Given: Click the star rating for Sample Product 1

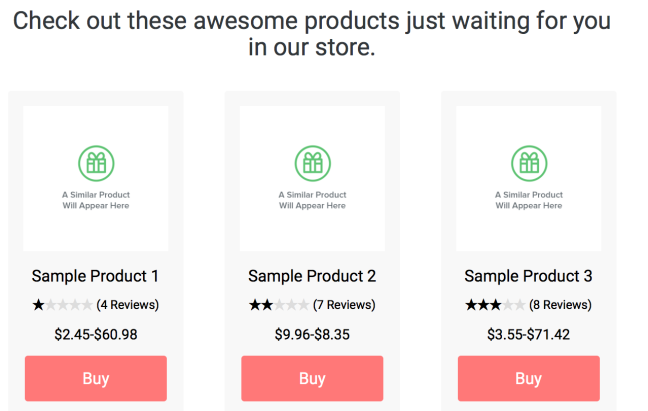Looking at the screenshot, I should point(62,305).
